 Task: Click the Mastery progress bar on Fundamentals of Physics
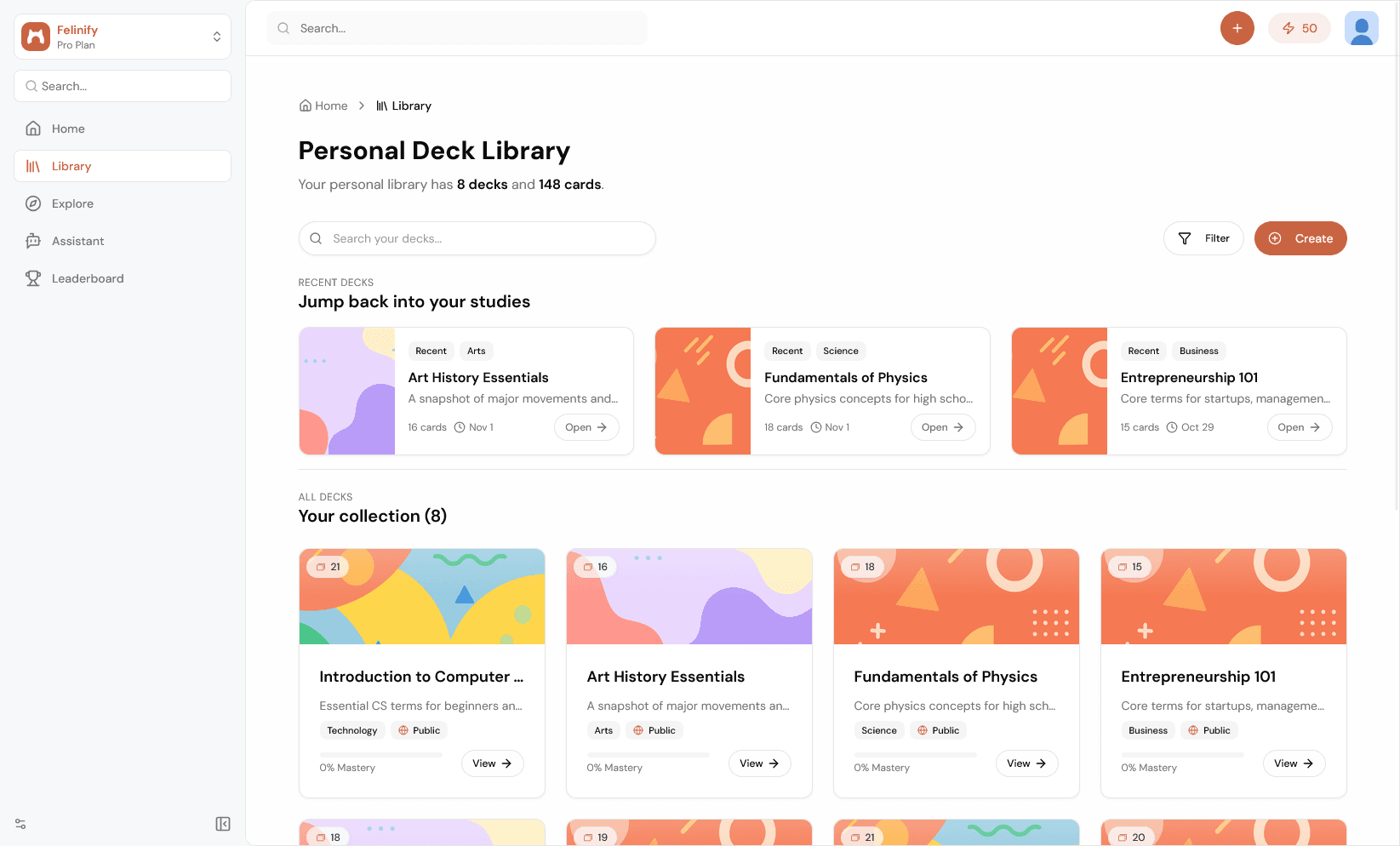tap(915, 755)
